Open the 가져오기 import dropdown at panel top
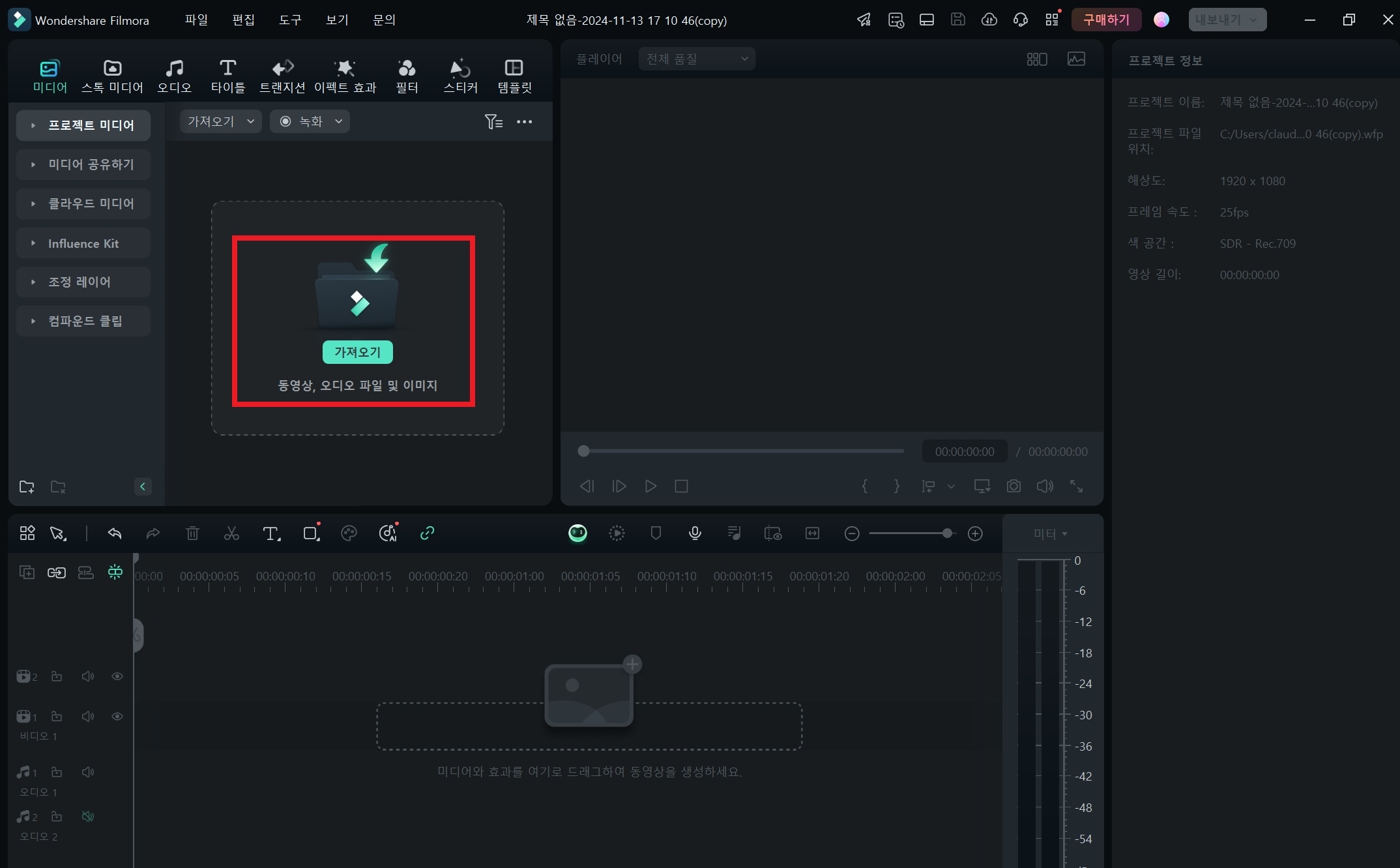The width and height of the screenshot is (1400, 868). tap(221, 122)
